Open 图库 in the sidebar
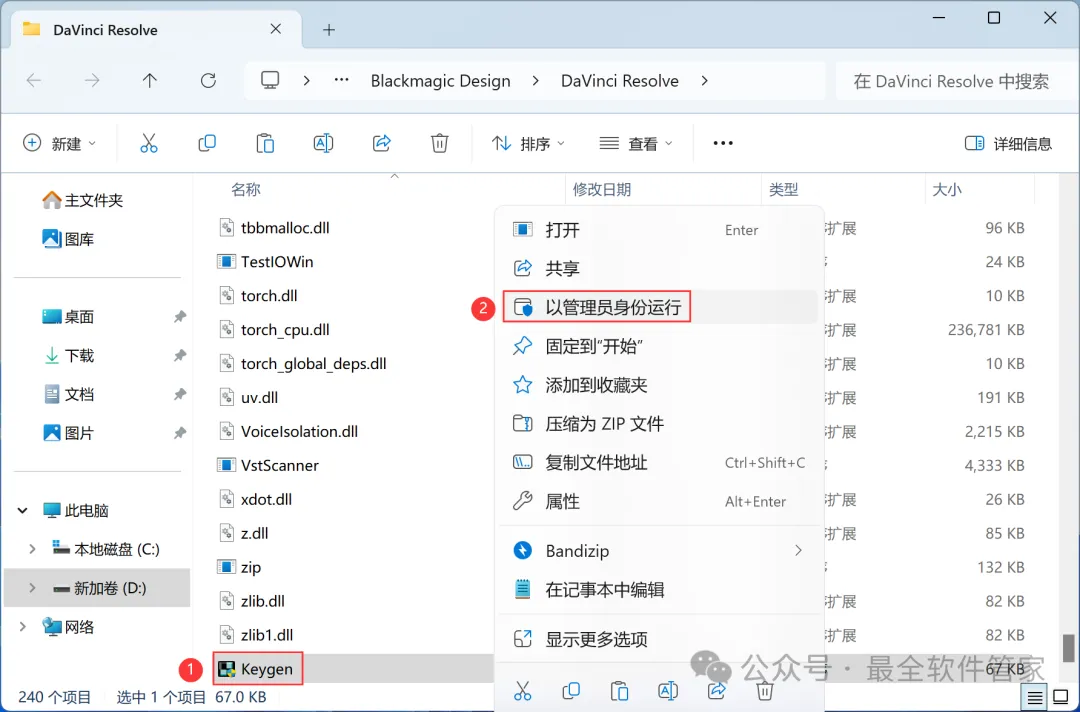Screen dimensions: 1080x712 [68, 239]
